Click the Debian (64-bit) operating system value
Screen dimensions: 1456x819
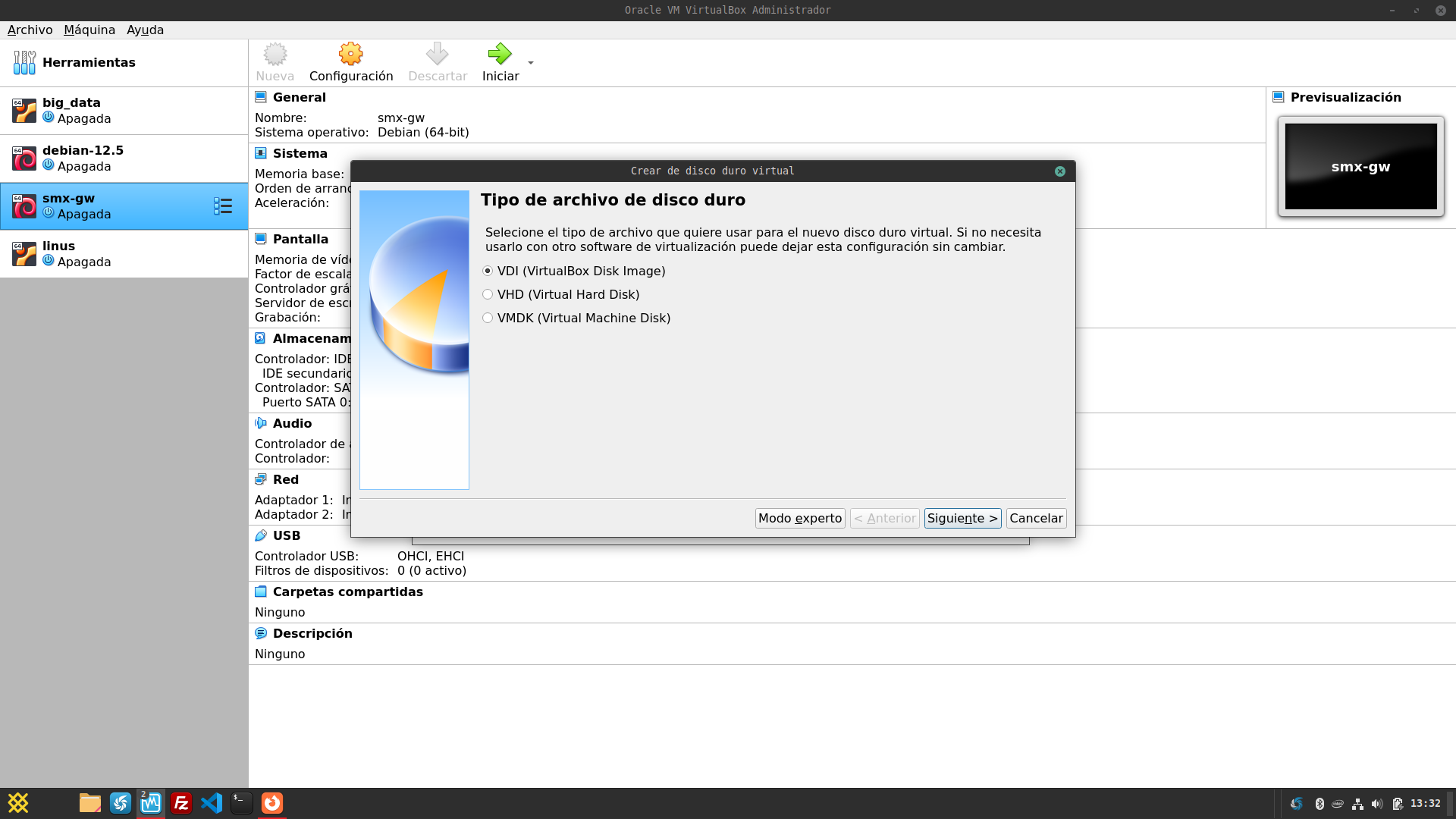[x=423, y=133]
